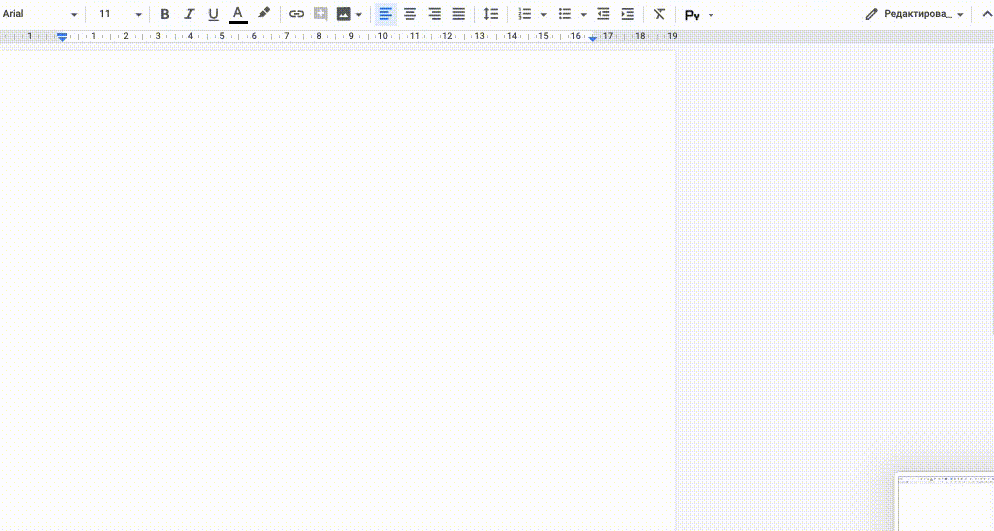Viewport: 994px width, 531px height.
Task: Expand numbered list style options arrow
Action: [543, 15]
